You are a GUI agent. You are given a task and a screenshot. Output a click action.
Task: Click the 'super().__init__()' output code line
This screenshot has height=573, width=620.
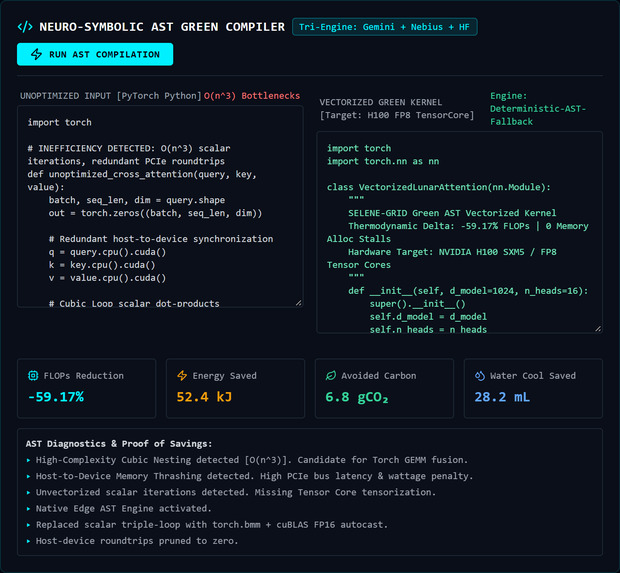[x=418, y=304]
